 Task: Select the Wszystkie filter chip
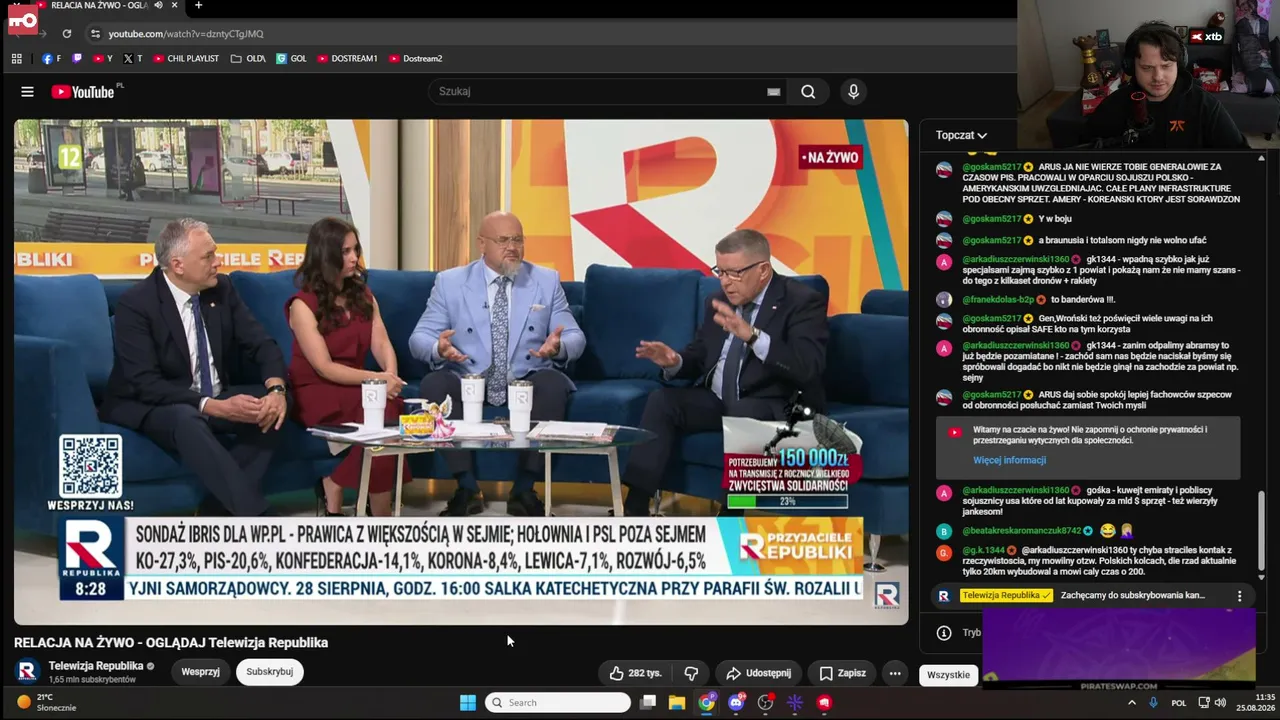coord(948,675)
